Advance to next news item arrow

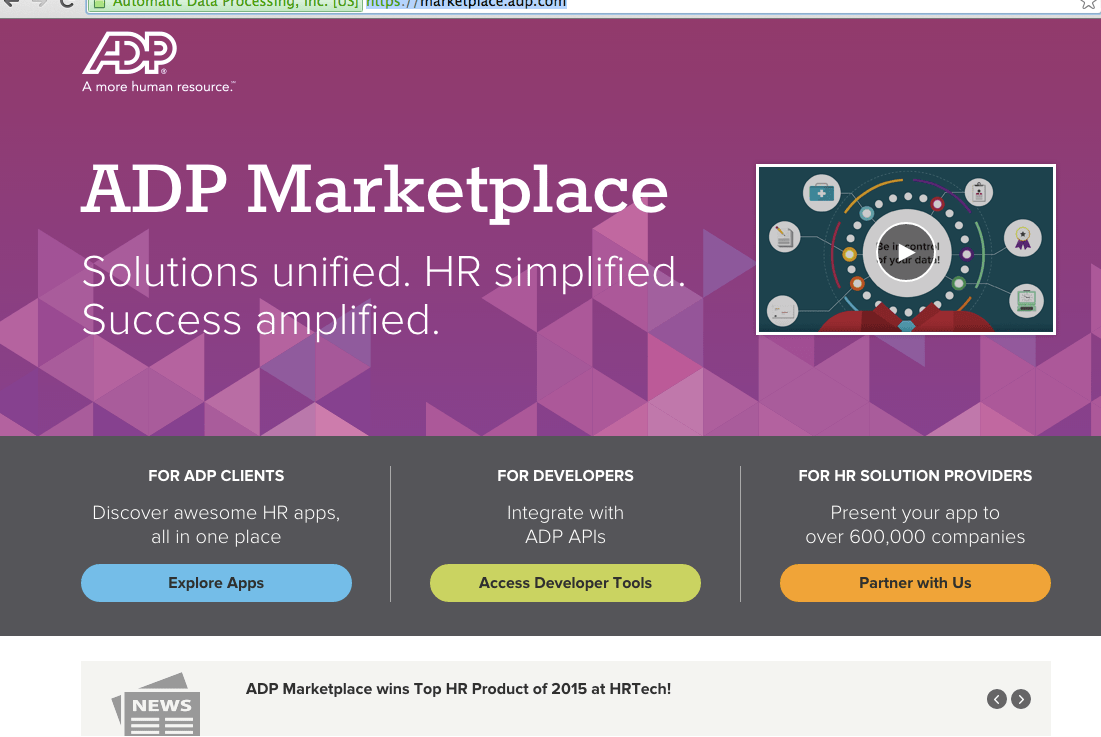(1020, 699)
